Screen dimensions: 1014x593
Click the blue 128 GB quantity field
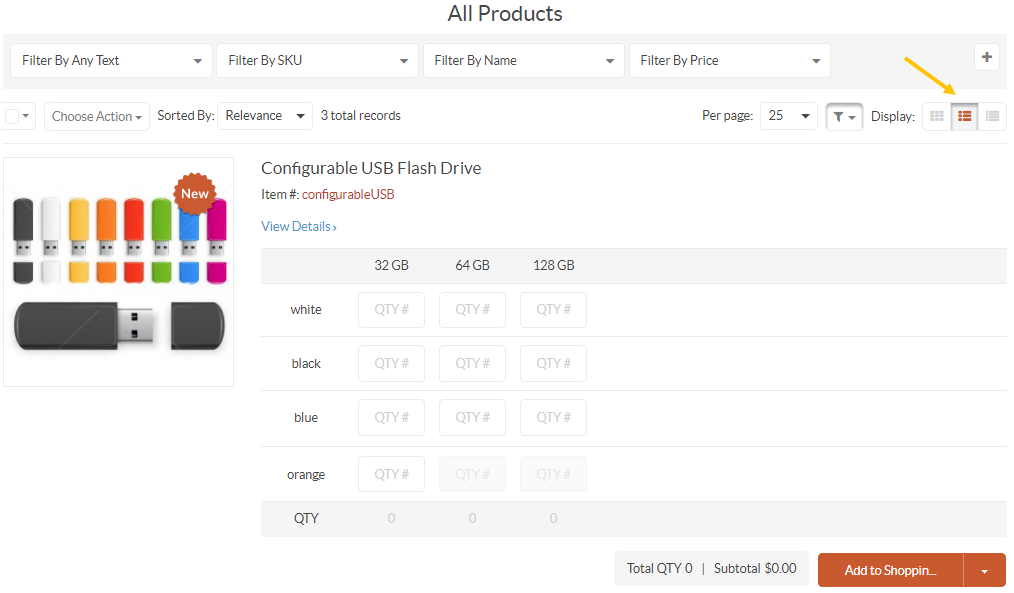tap(553, 418)
